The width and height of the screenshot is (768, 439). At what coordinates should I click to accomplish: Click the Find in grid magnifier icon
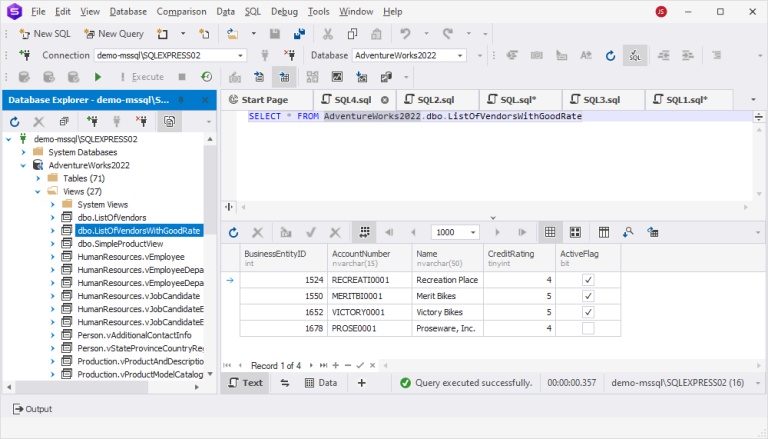tap(628, 232)
